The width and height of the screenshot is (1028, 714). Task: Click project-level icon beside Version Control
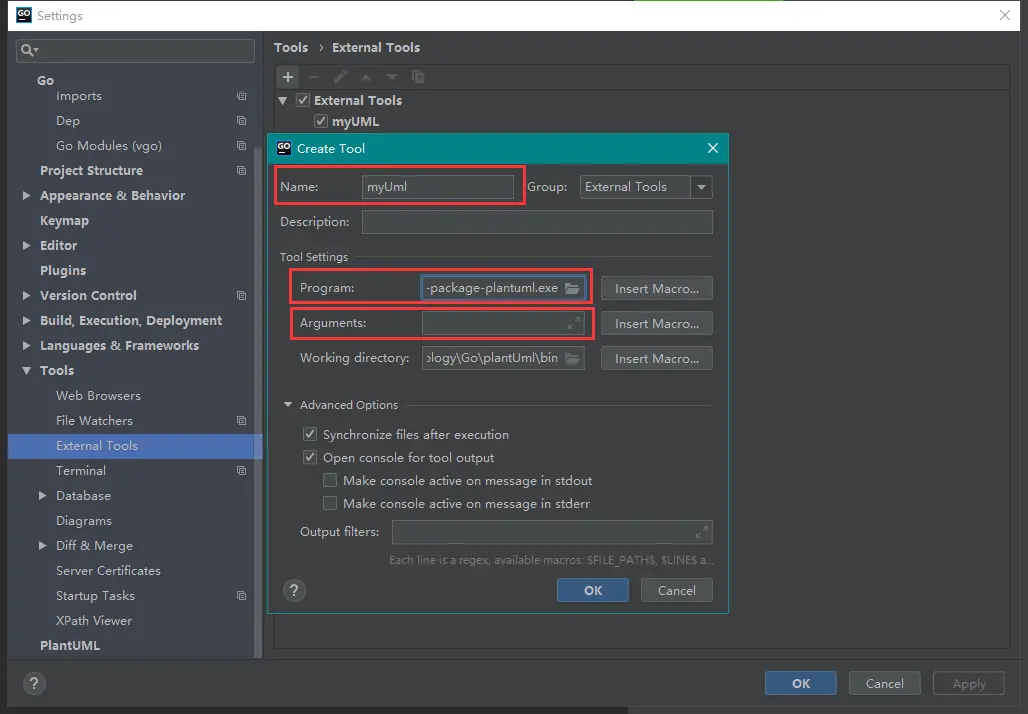pyautogui.click(x=241, y=296)
